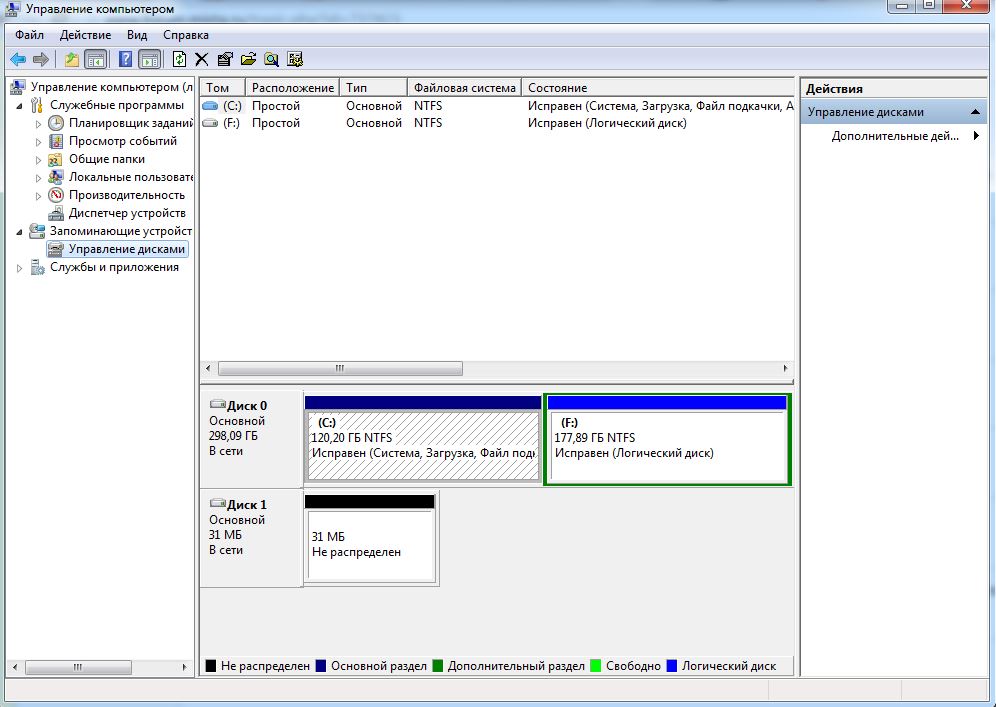Toggle the Action pane show/hide toolbar button
Viewport: 996px width, 707px height.
[150, 60]
